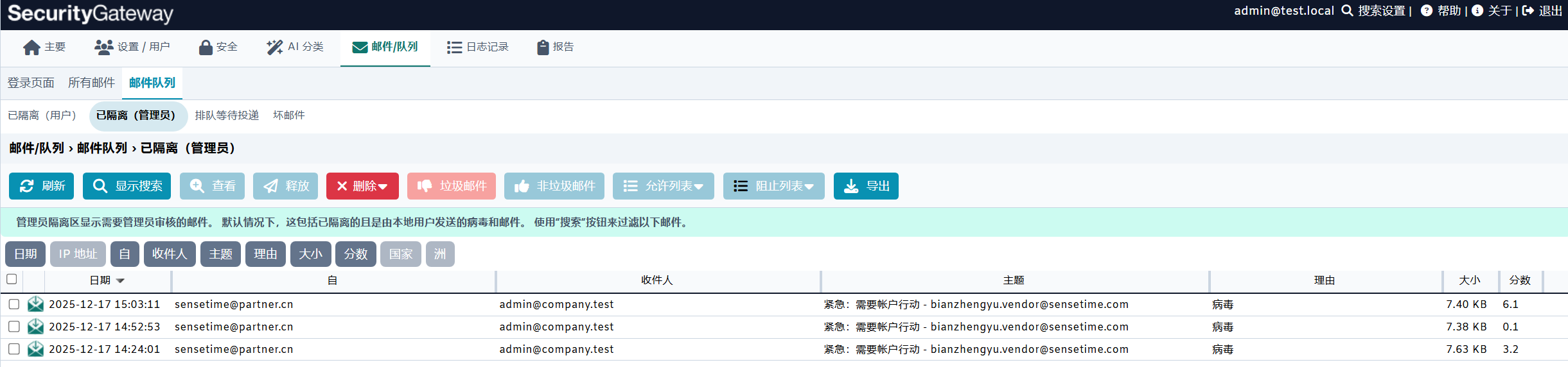
Task: Toggle the 主题 column chip
Action: point(221,254)
